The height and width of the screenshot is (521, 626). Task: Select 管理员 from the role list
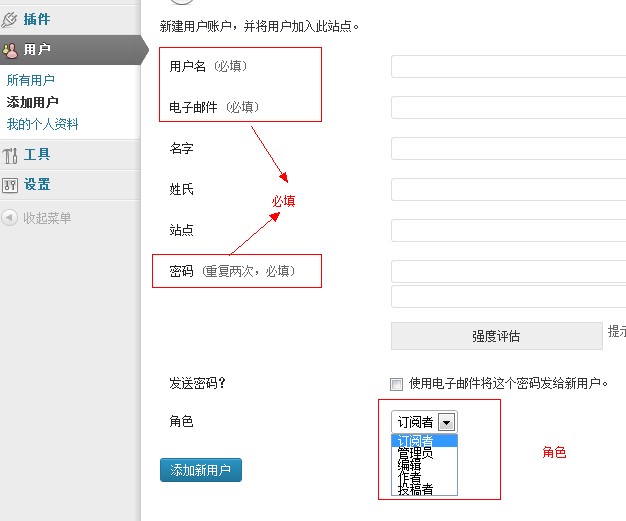(x=416, y=453)
